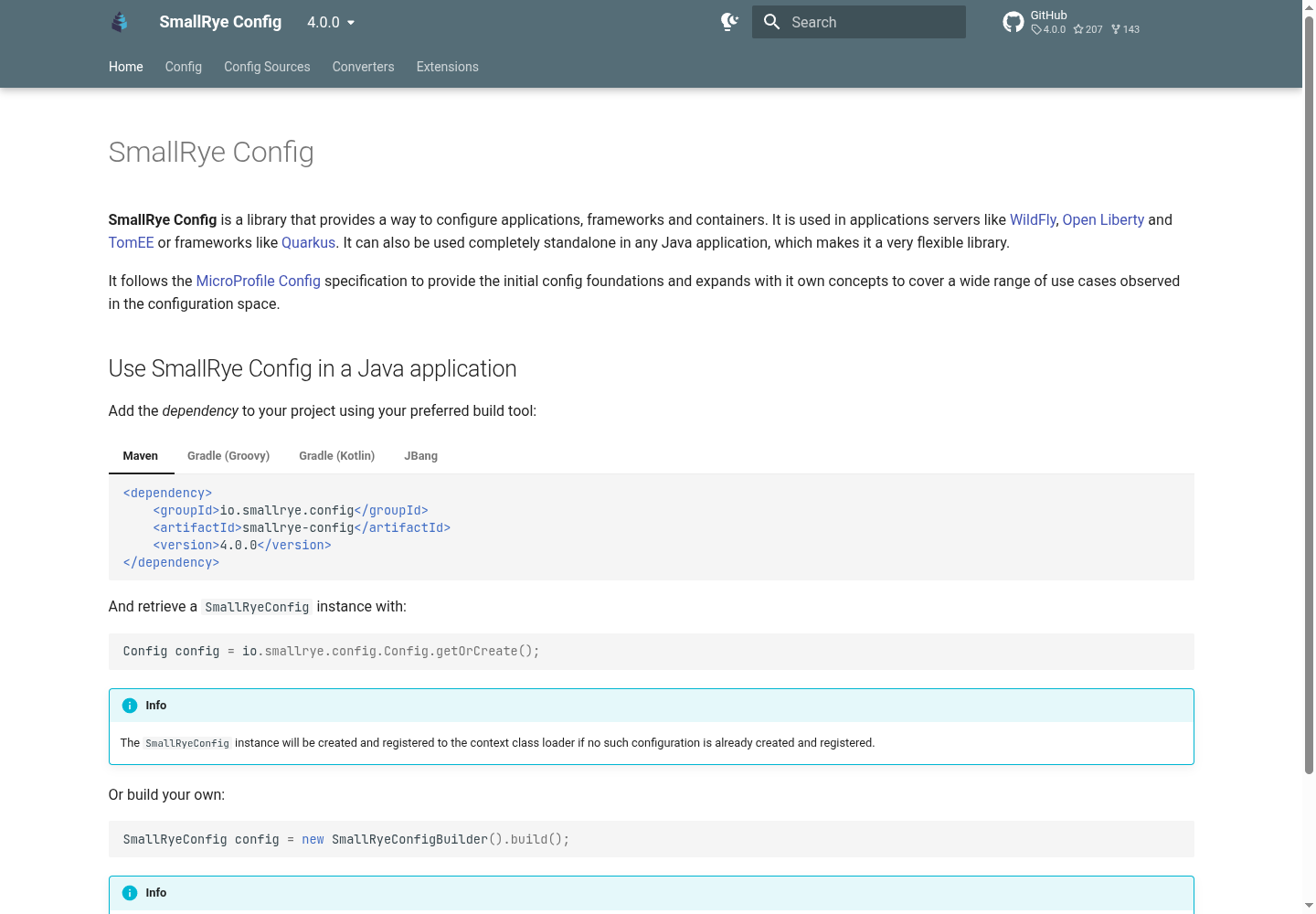The height and width of the screenshot is (914, 1316).
Task: Switch to the JBang tab
Action: tap(421, 456)
